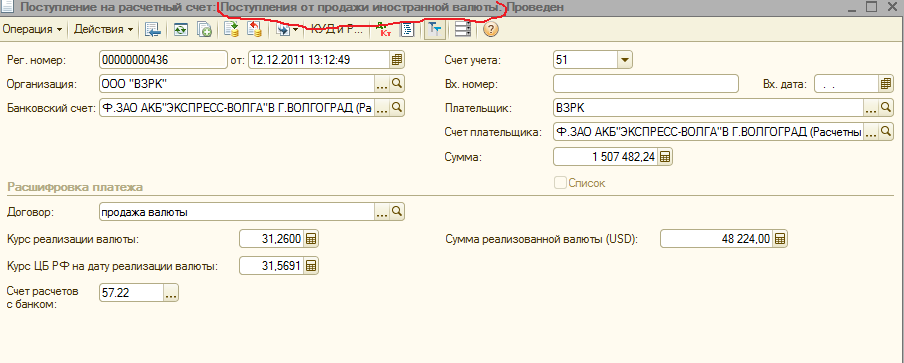
Task: Click the magnifier next to Организация field
Action: [x=397, y=84]
